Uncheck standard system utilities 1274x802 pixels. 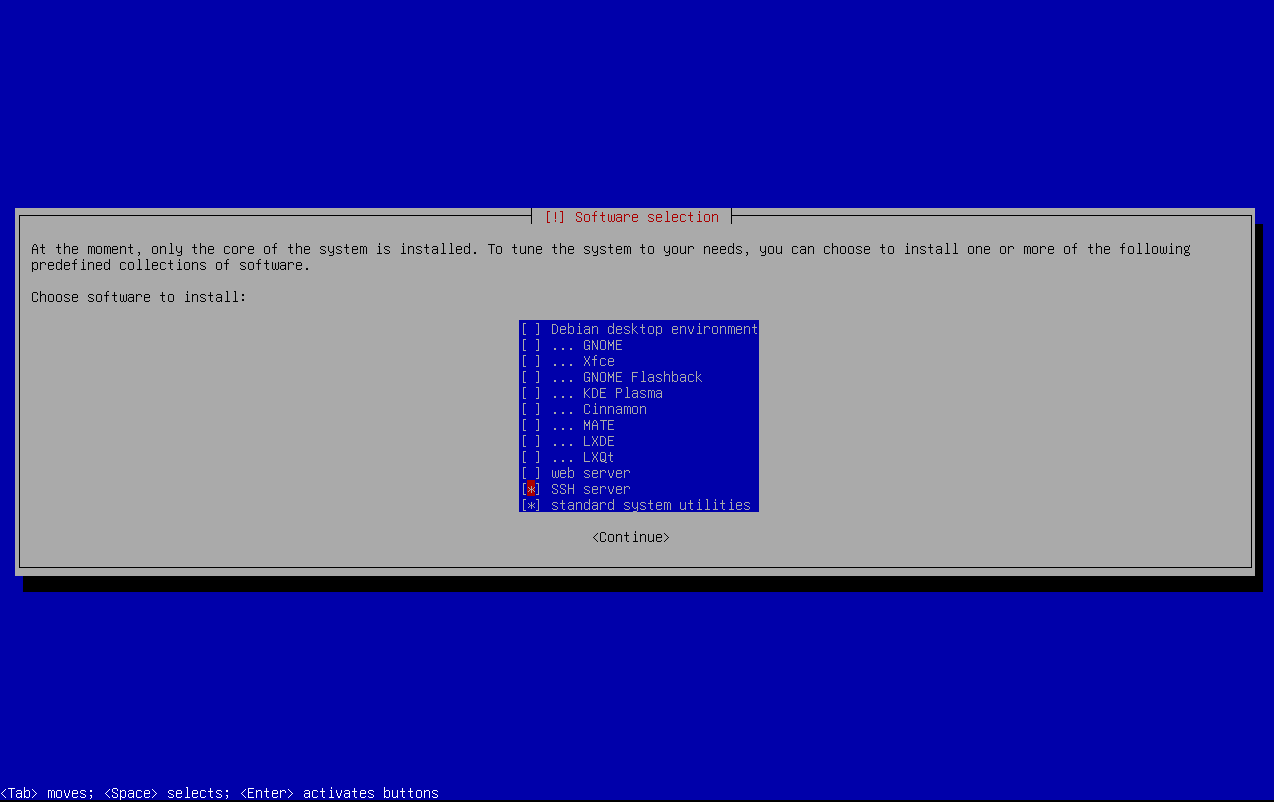(x=530, y=505)
